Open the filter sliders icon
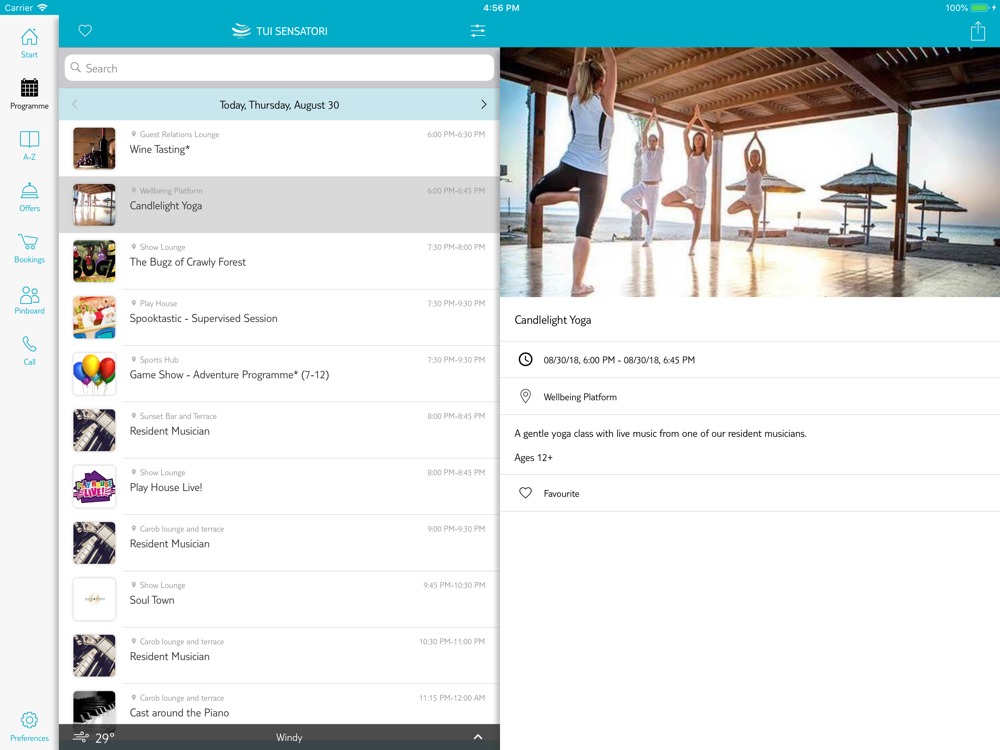The image size is (1000, 750). coord(478,31)
